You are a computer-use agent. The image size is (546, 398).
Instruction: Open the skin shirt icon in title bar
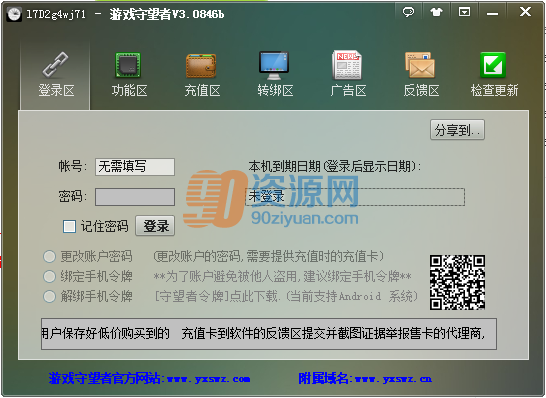(436, 12)
